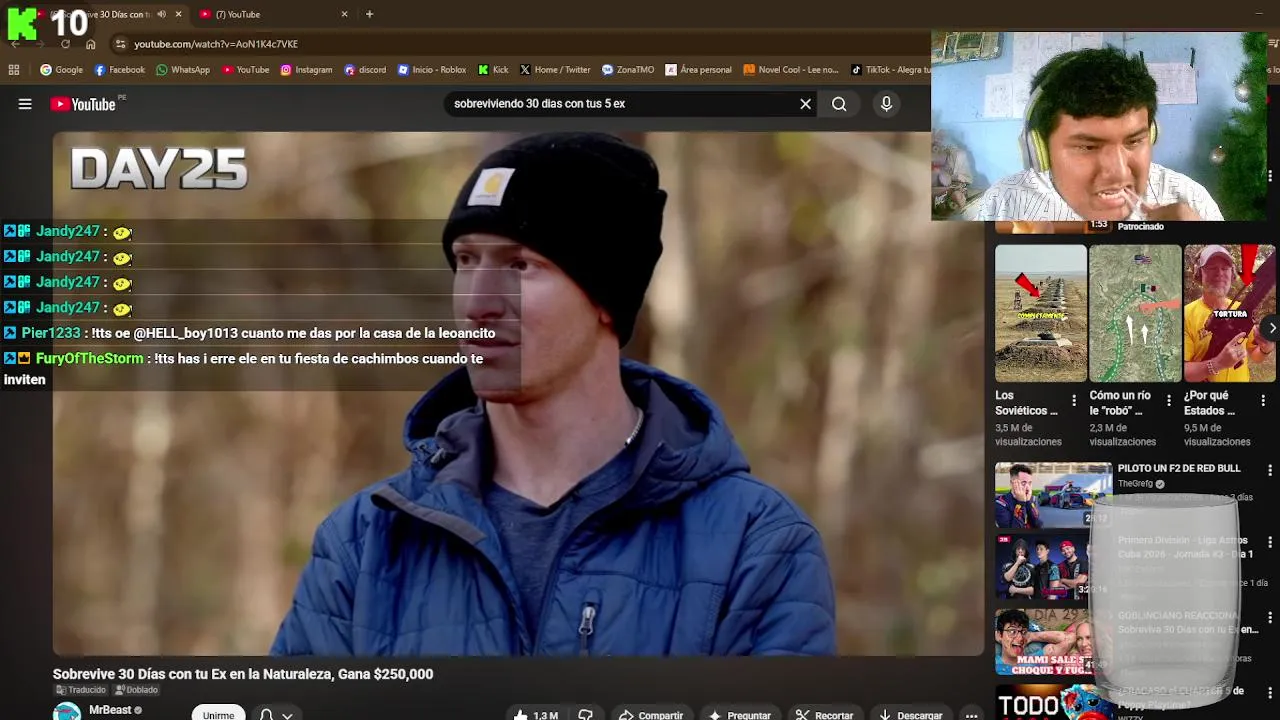The height and width of the screenshot is (720, 1280).
Task: Open browser home page button
Action: 90,44
